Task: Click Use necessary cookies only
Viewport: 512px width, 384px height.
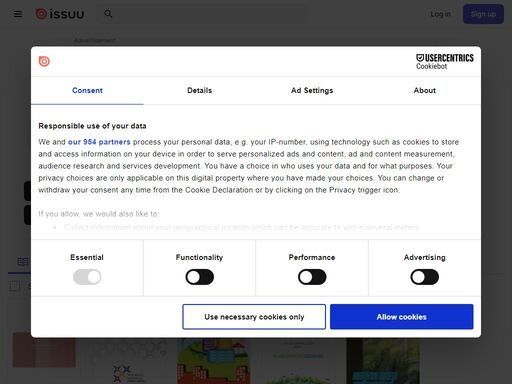Action: [254, 317]
